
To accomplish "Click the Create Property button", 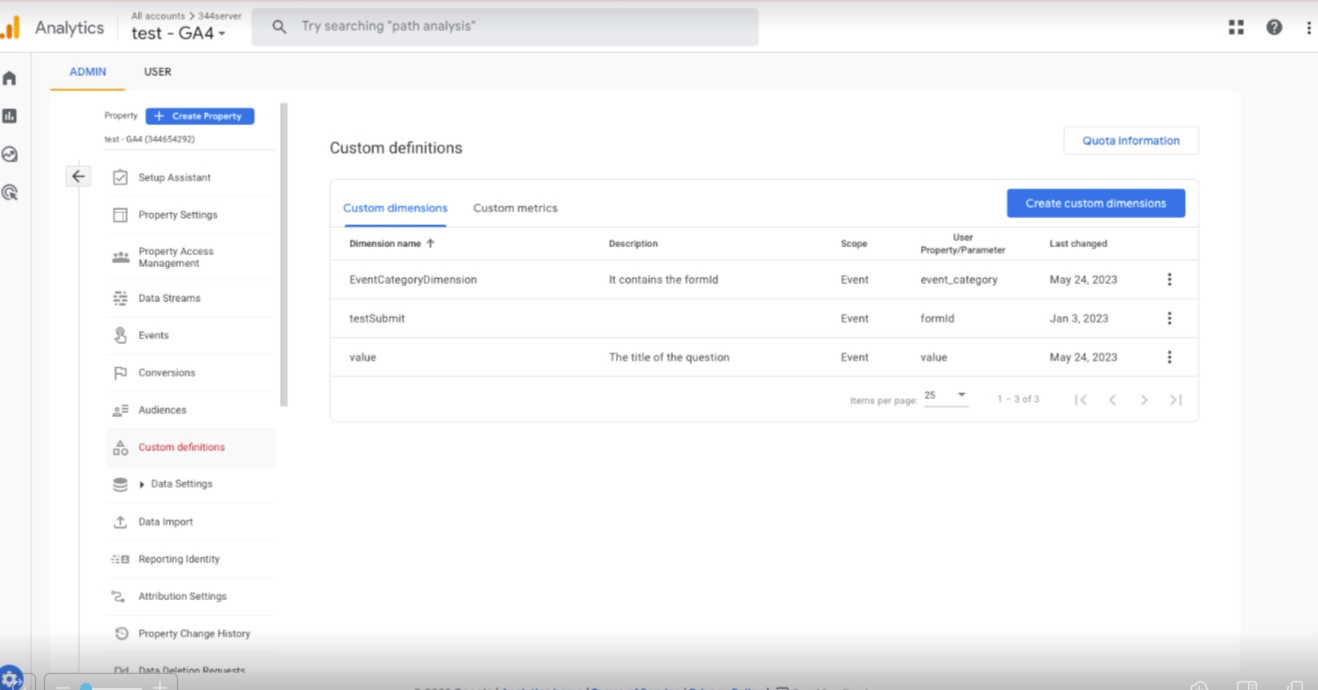I will (200, 116).
